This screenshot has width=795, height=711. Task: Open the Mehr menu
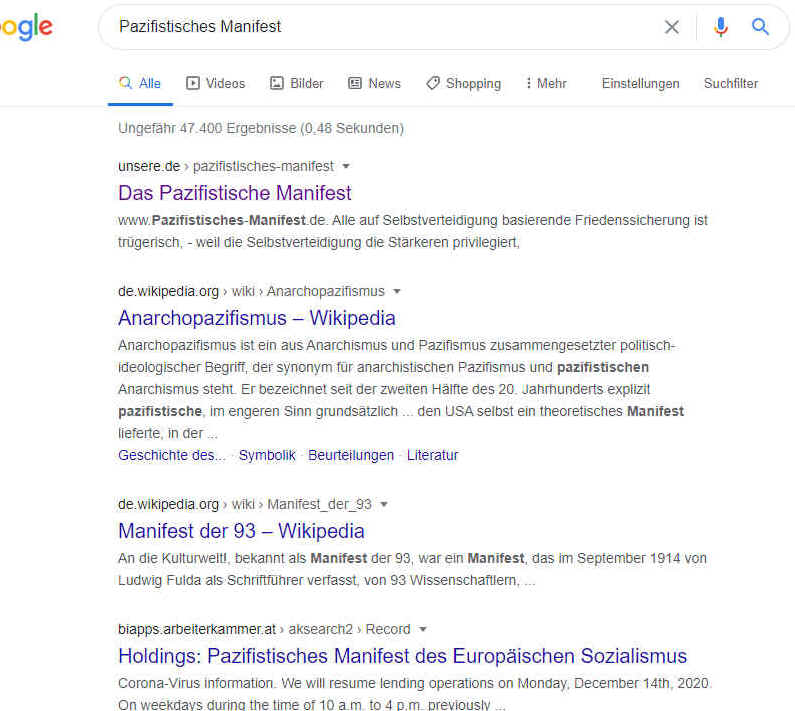coord(546,83)
